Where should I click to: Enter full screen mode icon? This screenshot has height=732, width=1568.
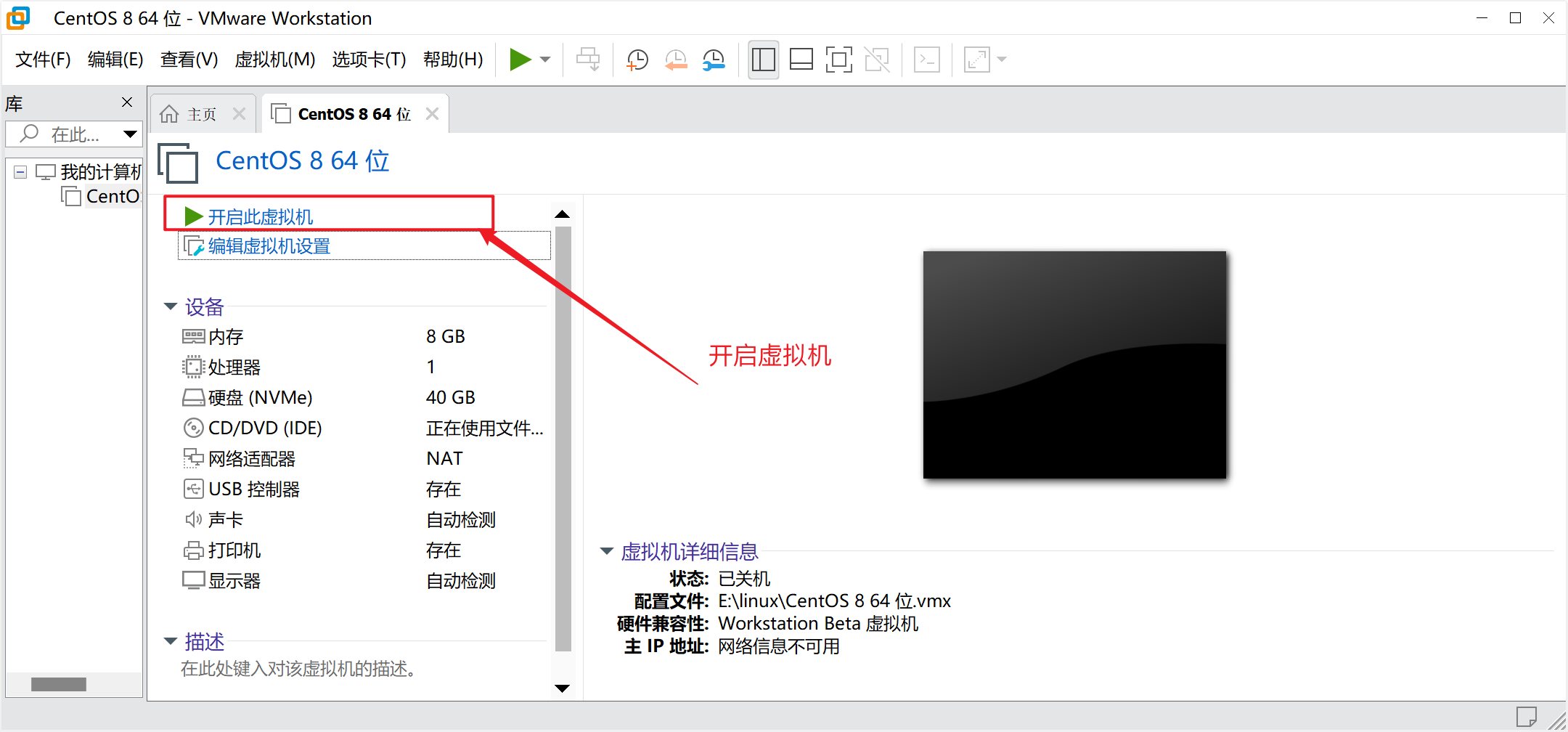839,60
